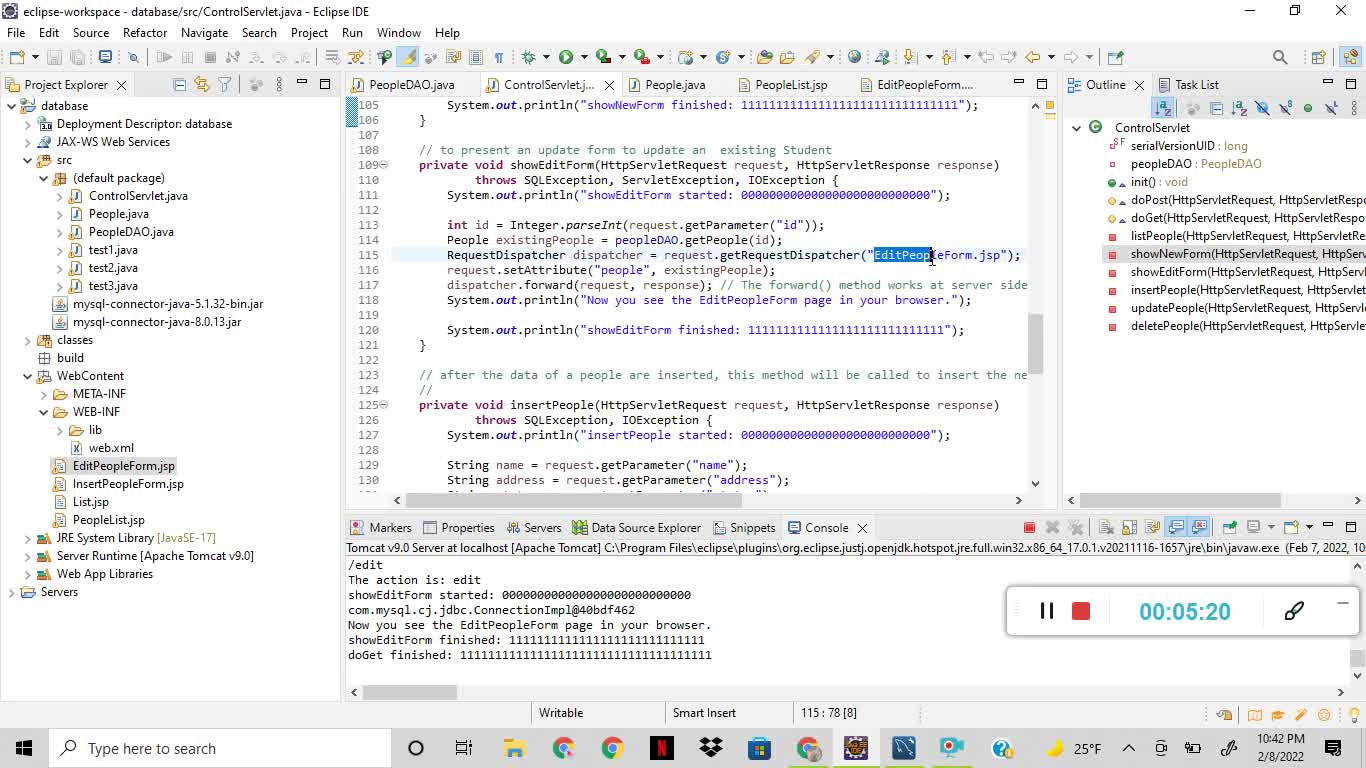1366x768 pixels.
Task: Expand JRE System Library node
Action: click(28, 538)
